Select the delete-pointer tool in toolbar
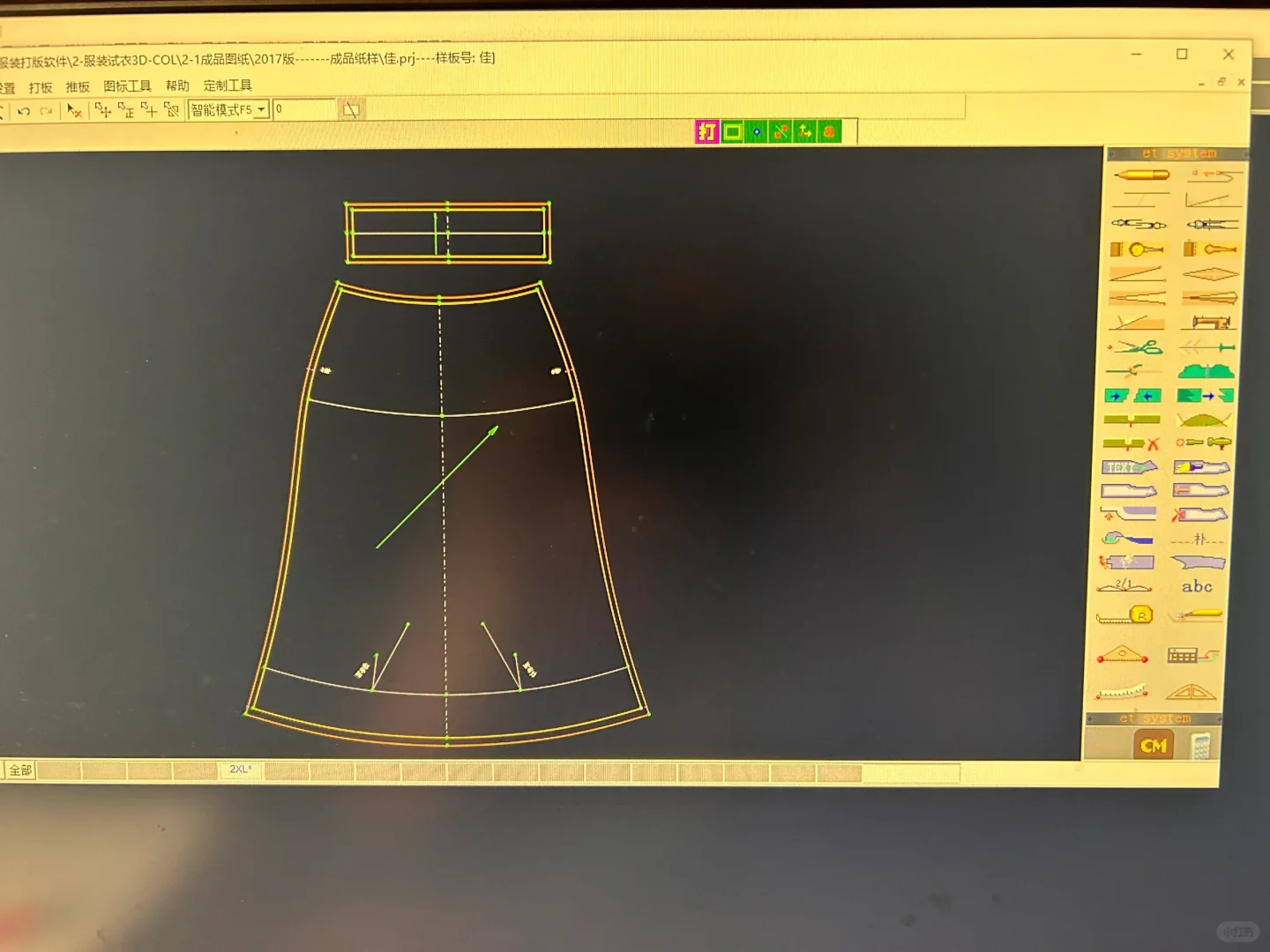This screenshot has width=1270, height=952. [74, 110]
